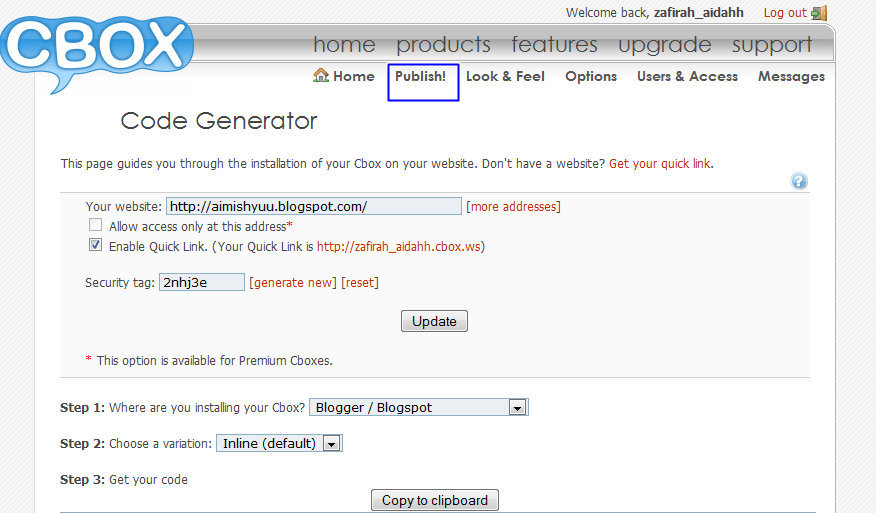Uncheck the Enable Quick Link checkbox
876x513 pixels.
(96, 245)
